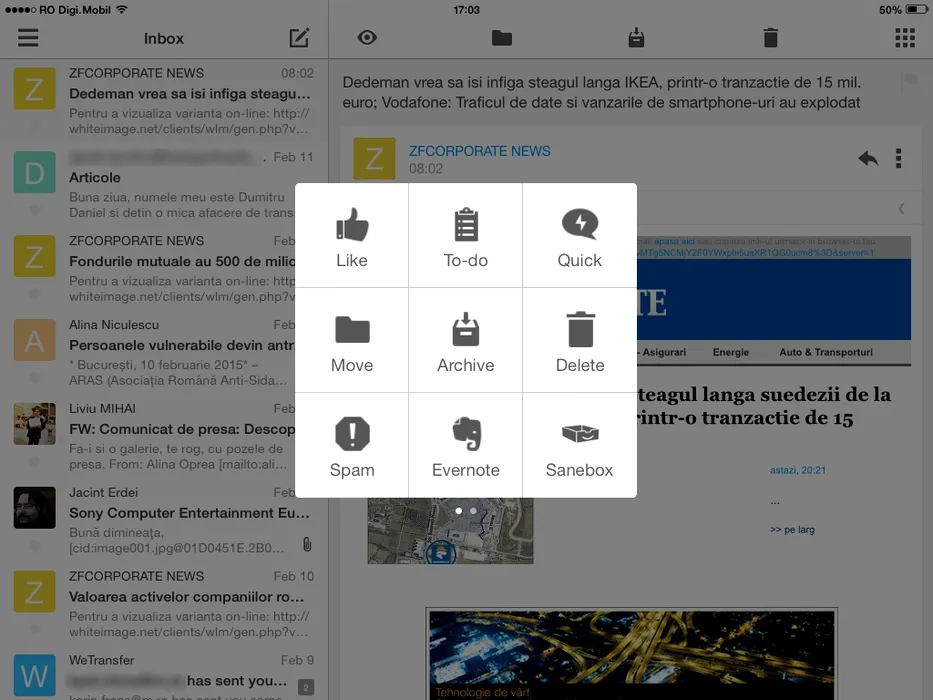
Task: Delete the email using popup trash
Action: pos(580,342)
